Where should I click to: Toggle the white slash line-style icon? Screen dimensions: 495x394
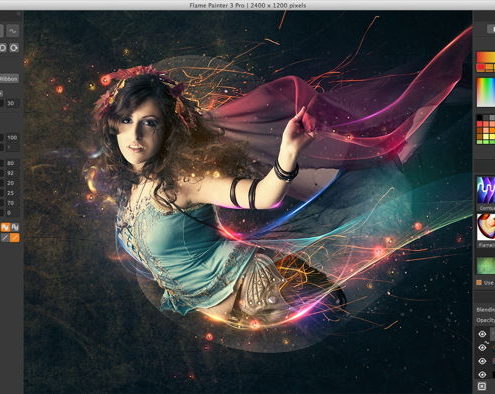tap(5, 237)
